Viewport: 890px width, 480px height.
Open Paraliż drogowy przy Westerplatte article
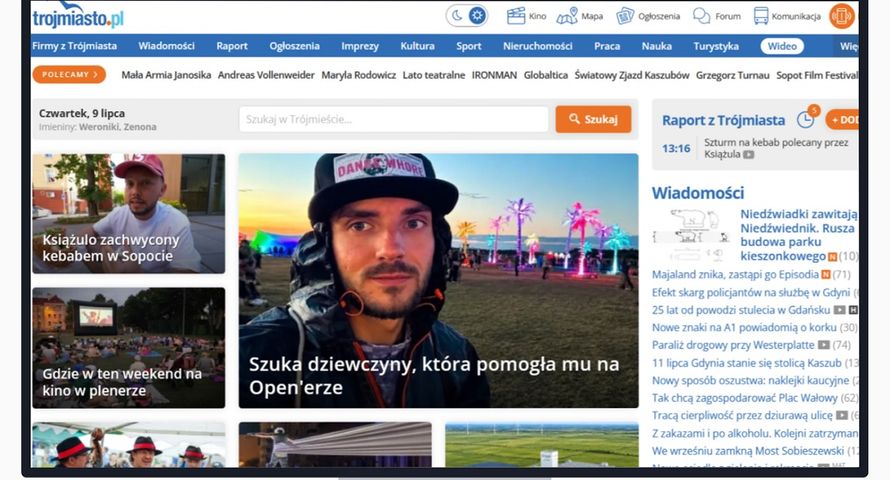click(733, 345)
